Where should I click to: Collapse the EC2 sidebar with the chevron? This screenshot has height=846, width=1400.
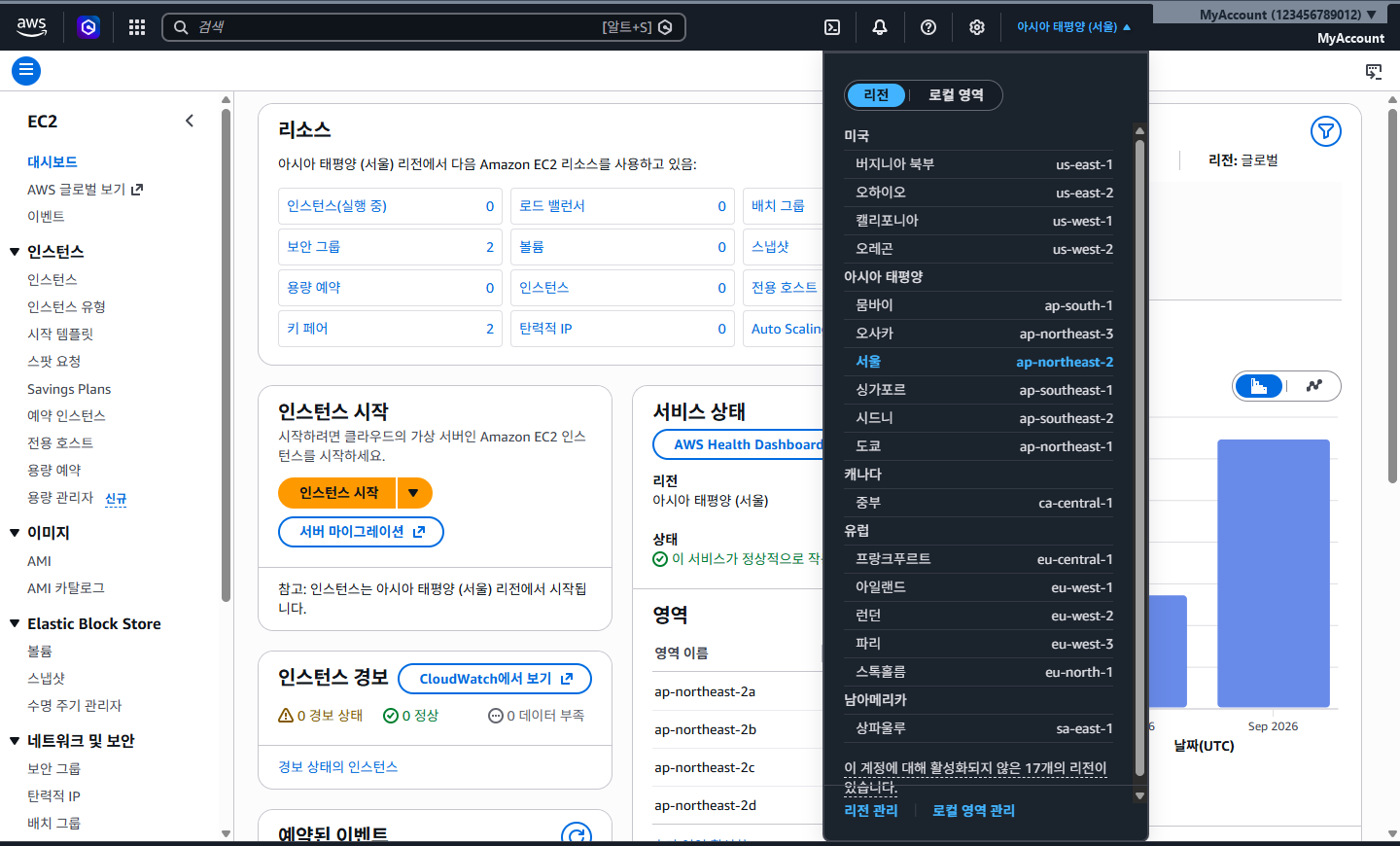point(190,121)
